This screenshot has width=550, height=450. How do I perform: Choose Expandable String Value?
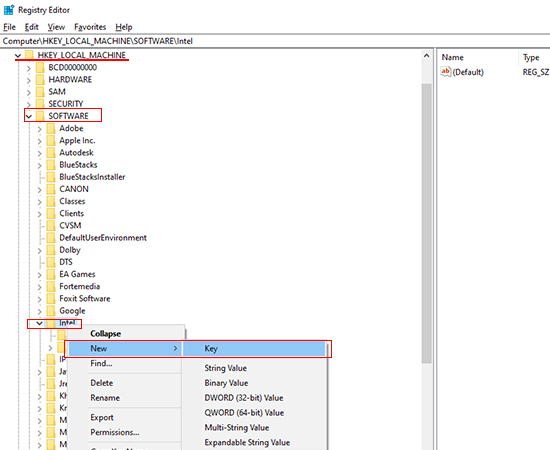coord(255,443)
